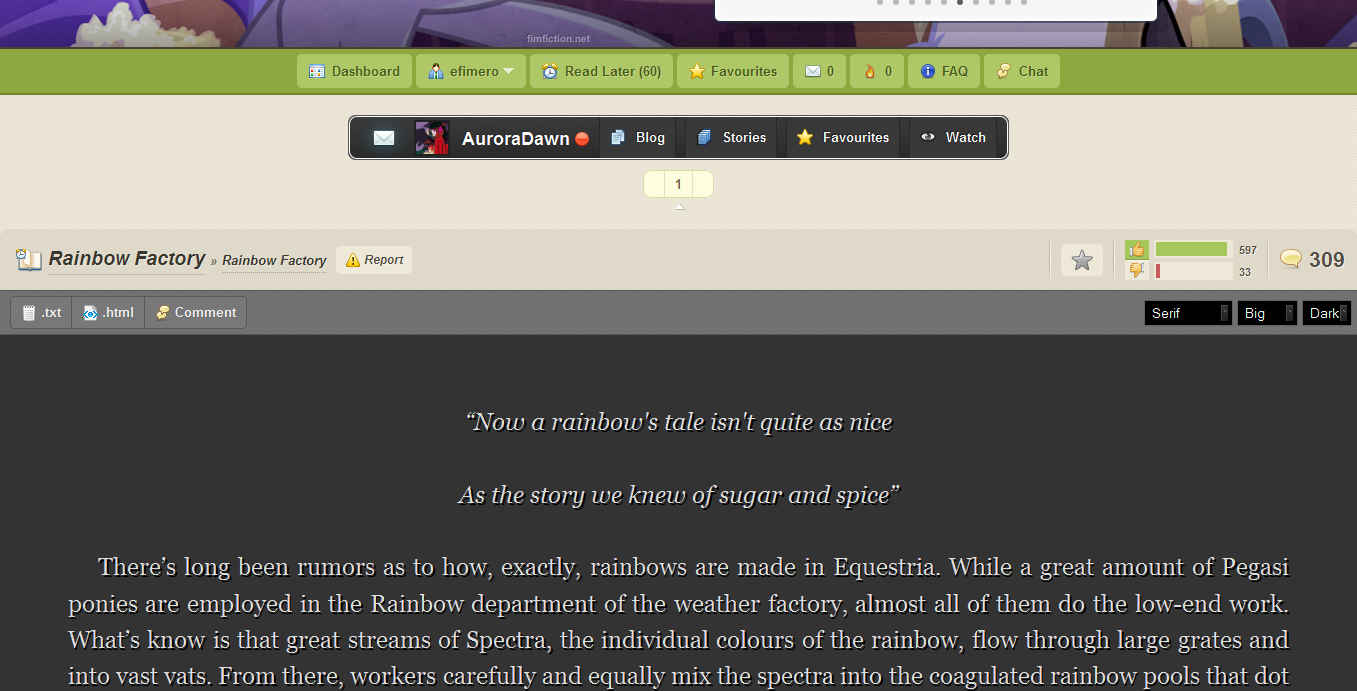Select chapter page 1 in the pager
The image size is (1357, 691).
(678, 184)
